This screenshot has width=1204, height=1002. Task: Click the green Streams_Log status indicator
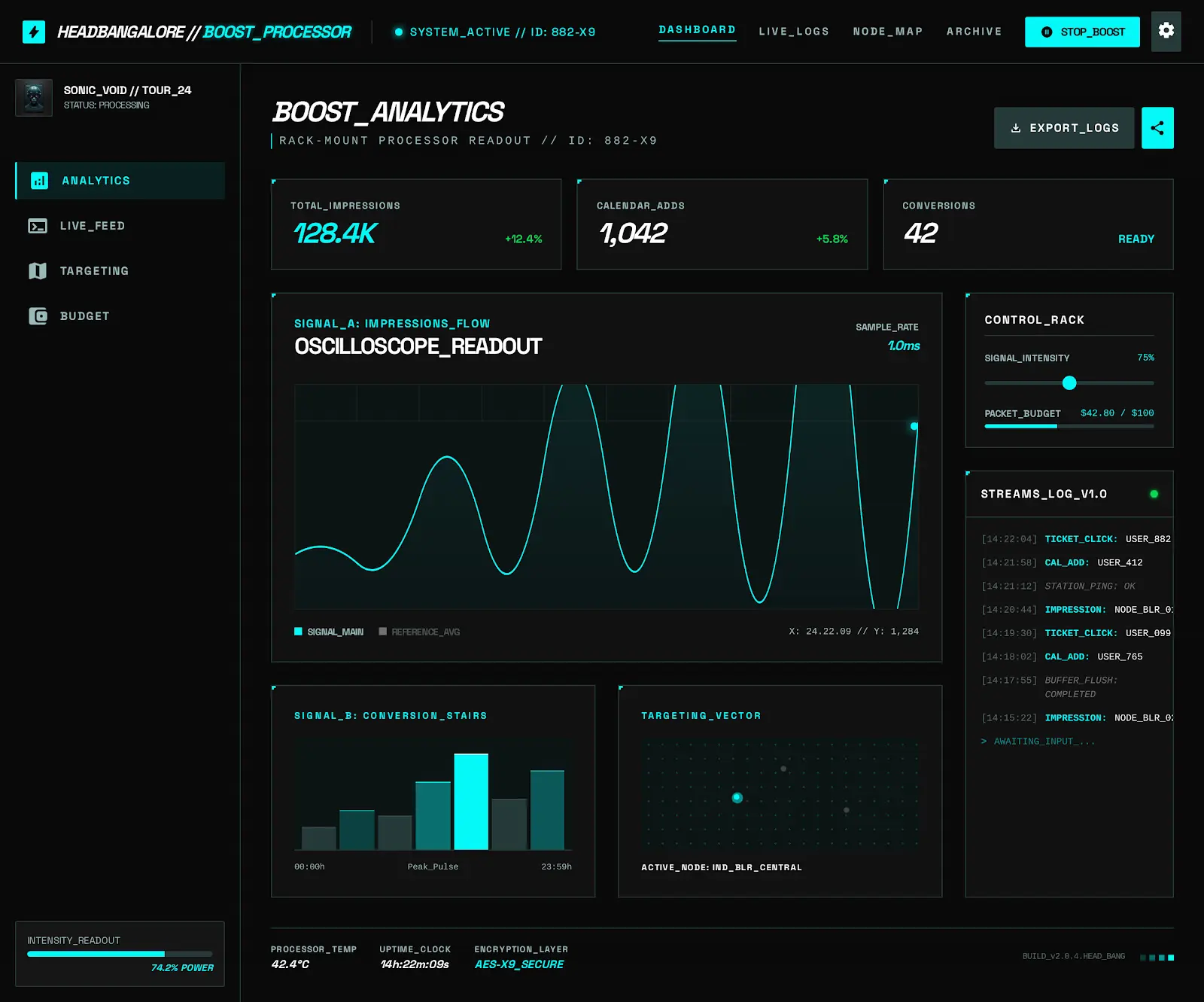(x=1154, y=494)
